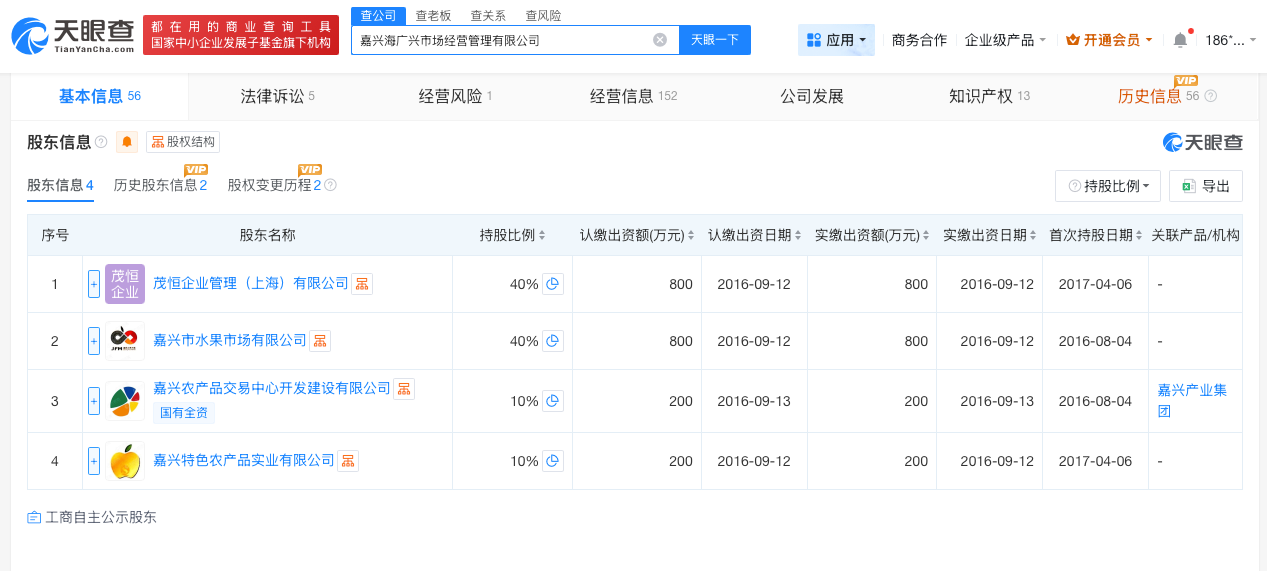
Task: Open equity chart icon after 茂恒企业管理
Action: point(362,284)
